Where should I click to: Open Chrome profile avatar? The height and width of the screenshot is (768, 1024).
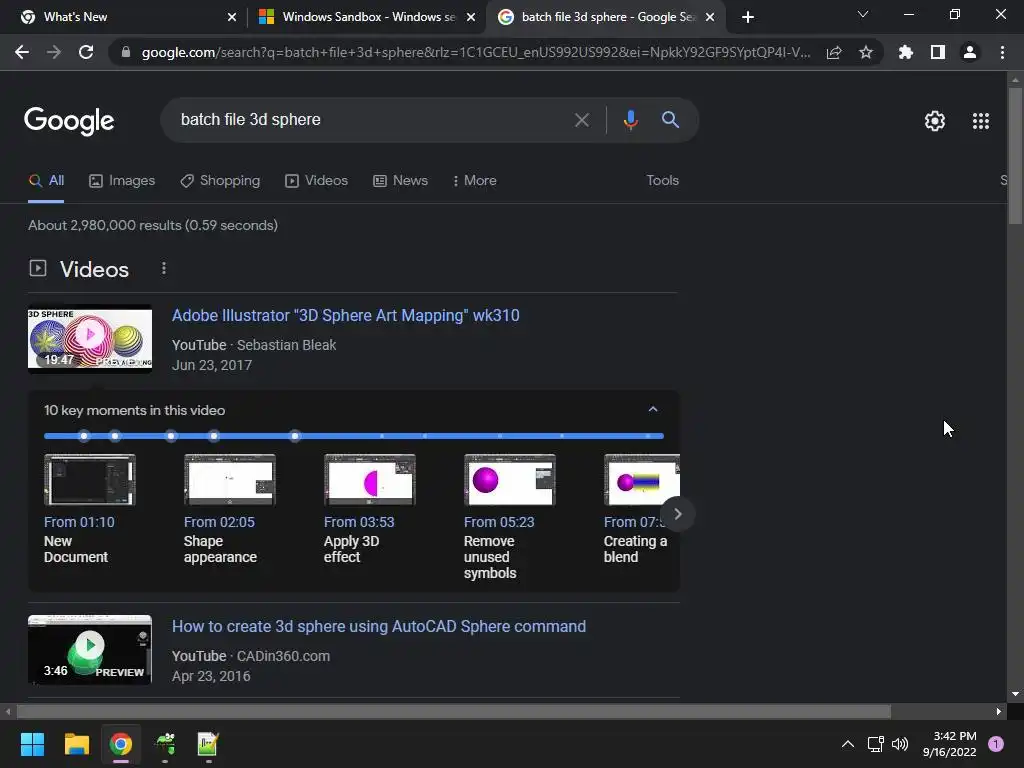click(969, 52)
